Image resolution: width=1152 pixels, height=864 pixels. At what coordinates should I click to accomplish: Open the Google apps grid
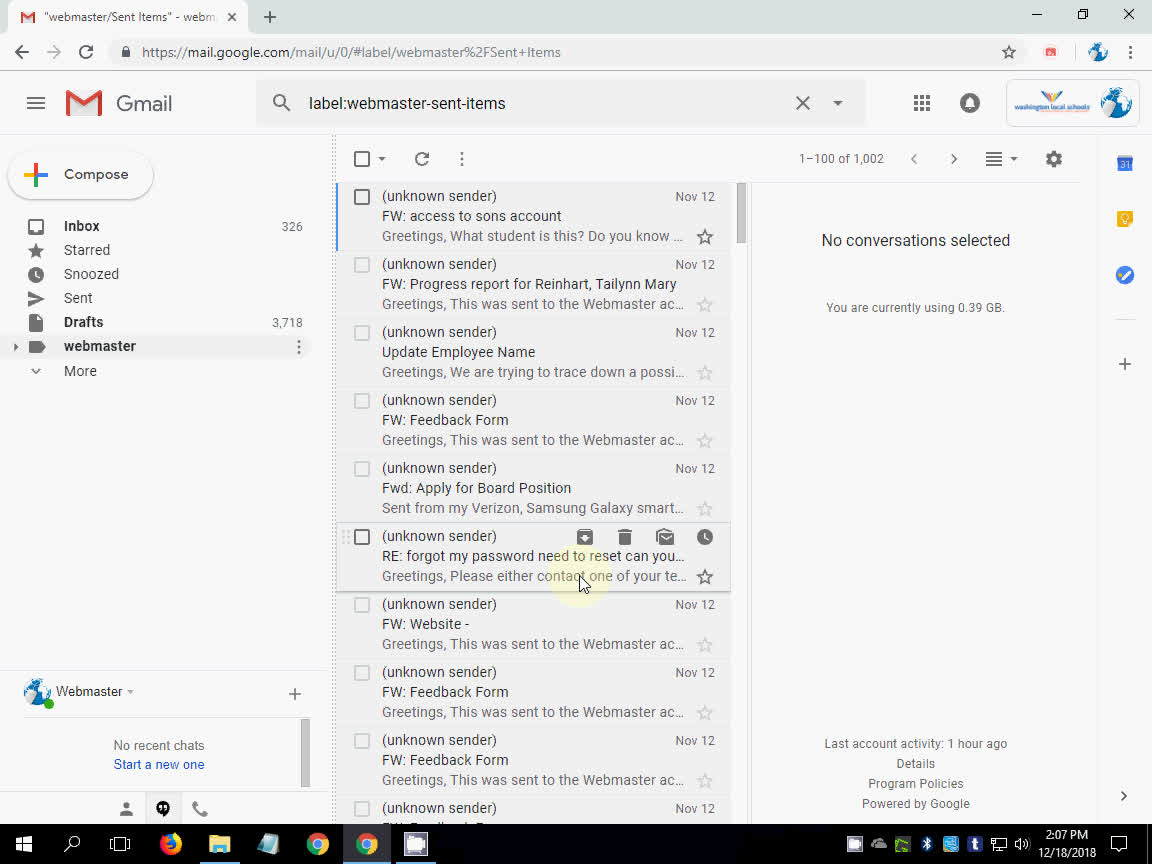click(921, 103)
